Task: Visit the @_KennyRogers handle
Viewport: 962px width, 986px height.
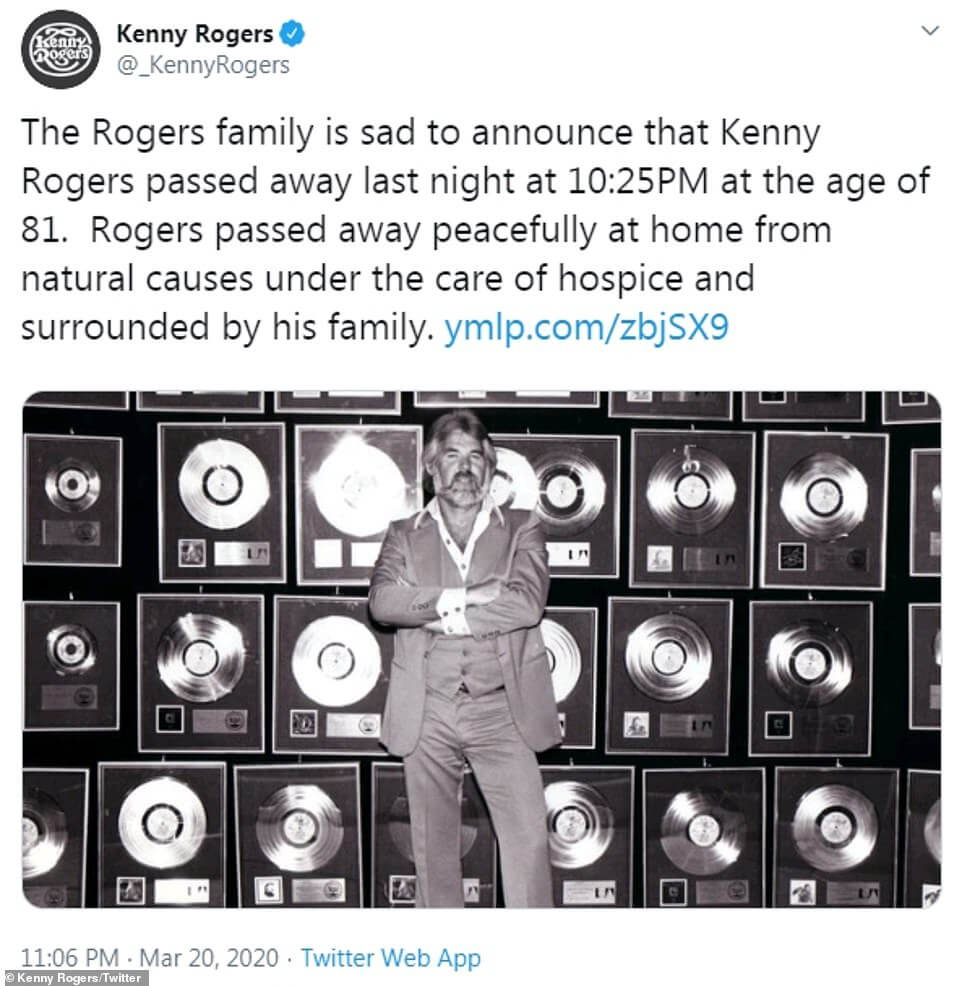Action: point(204,65)
